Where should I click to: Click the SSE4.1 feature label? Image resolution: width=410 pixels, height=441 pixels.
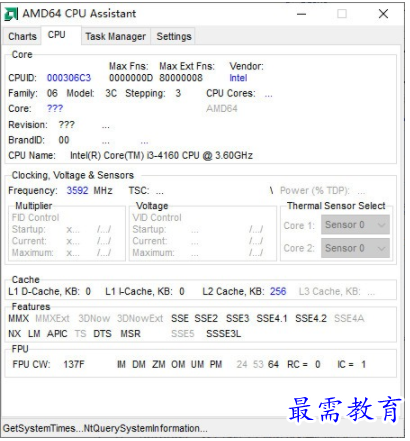click(x=272, y=318)
